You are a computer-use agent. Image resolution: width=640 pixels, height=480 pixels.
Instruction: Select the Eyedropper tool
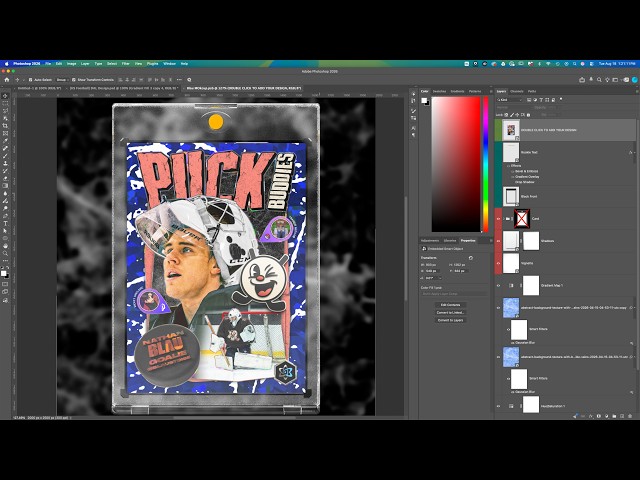(5, 141)
